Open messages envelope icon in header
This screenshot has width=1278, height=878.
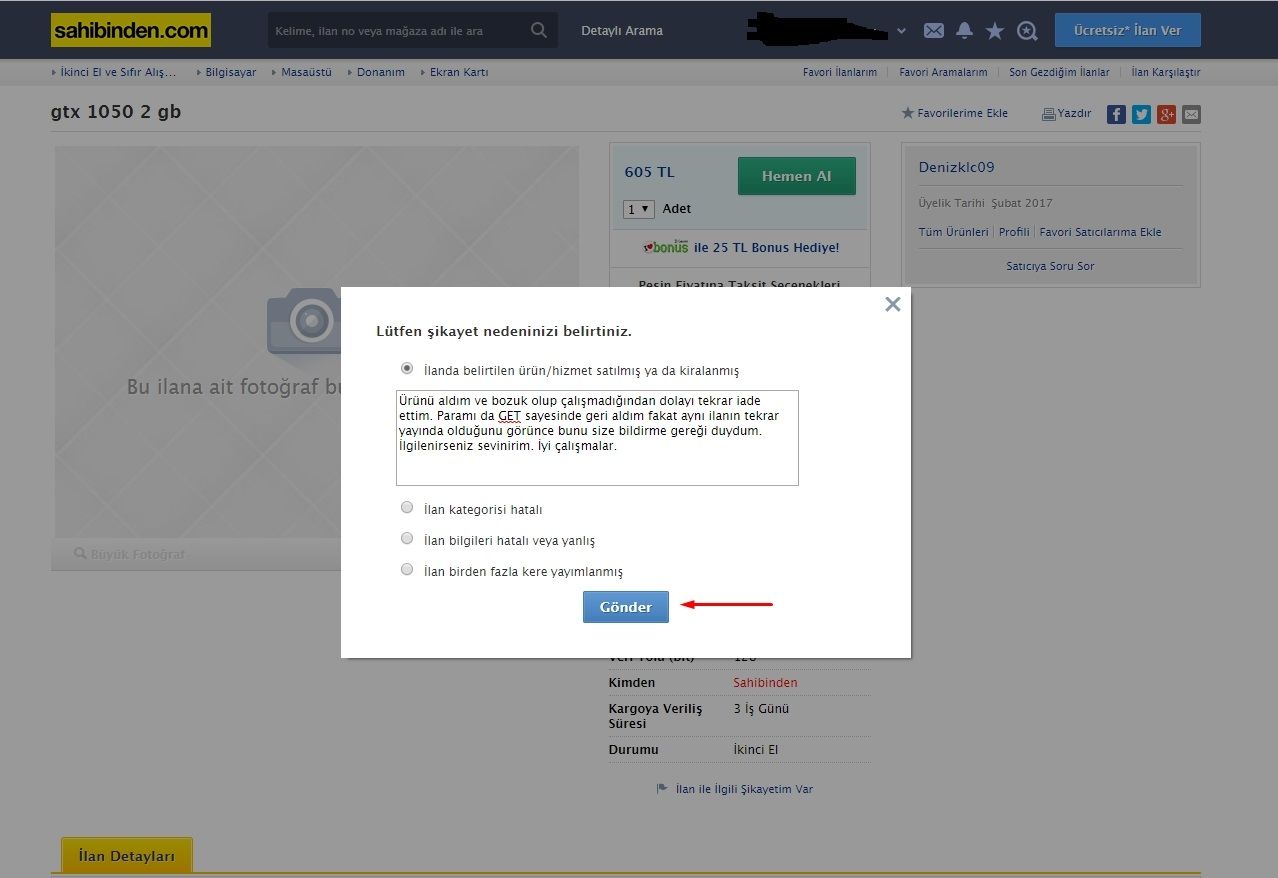(933, 31)
